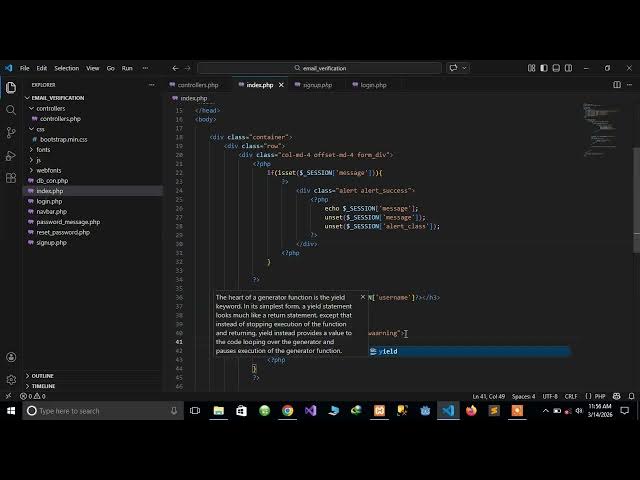
Task: Open the Selection menu
Action: tap(67, 68)
